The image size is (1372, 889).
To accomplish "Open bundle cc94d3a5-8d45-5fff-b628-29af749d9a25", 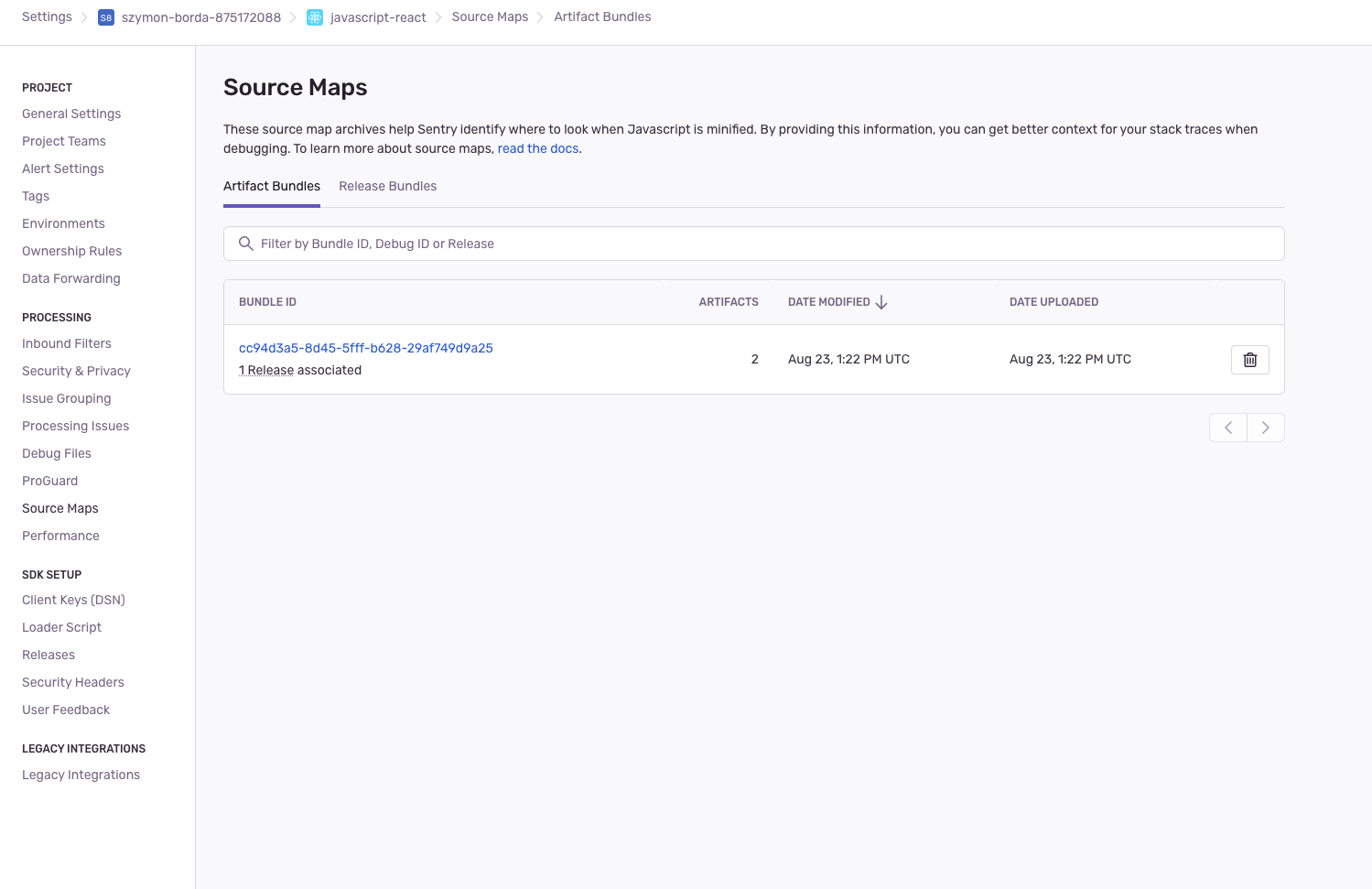I will pyautogui.click(x=365, y=348).
